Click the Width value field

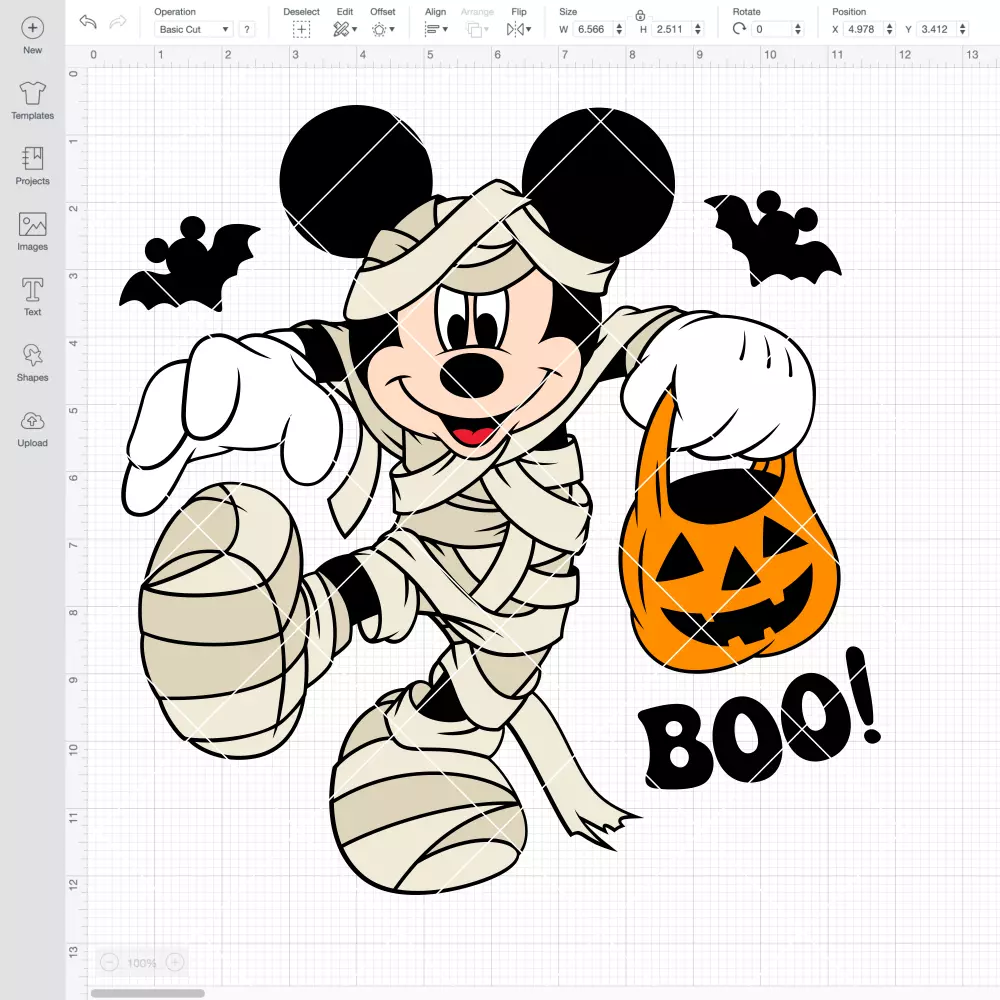click(x=592, y=29)
